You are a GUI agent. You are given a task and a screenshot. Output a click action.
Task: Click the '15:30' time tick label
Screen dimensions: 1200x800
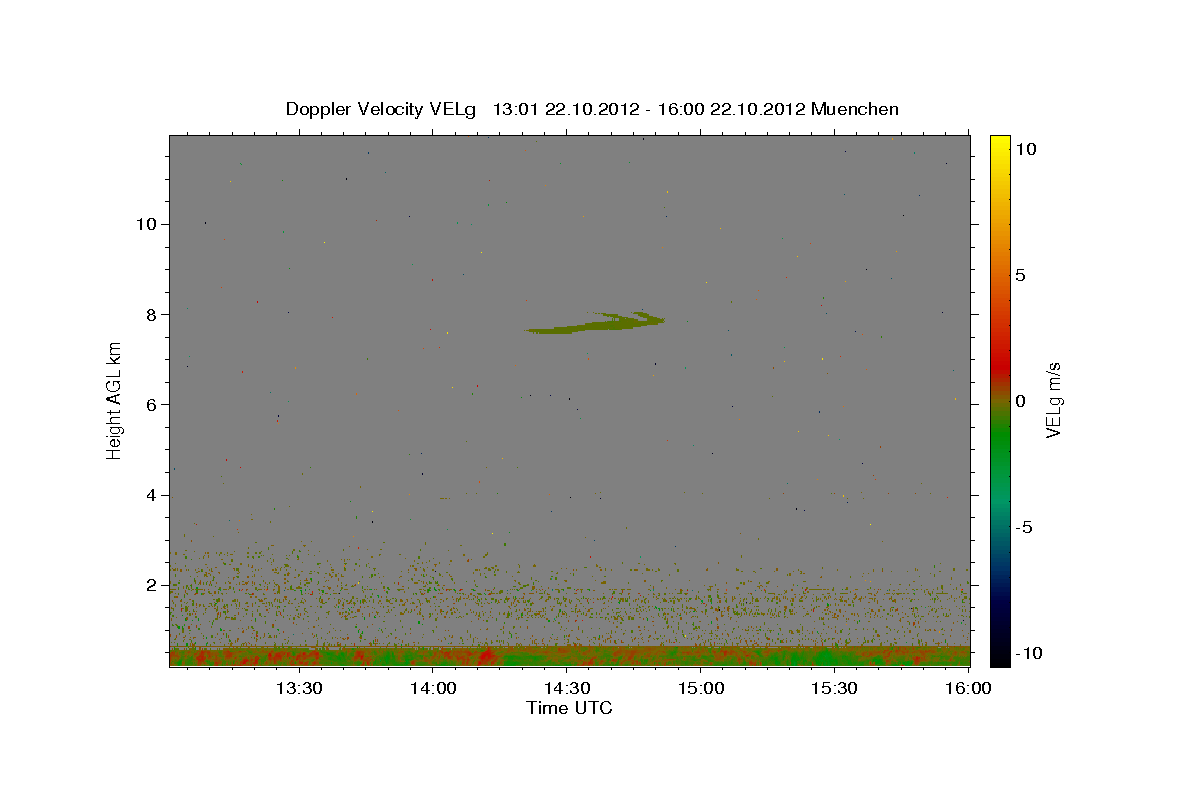coord(834,688)
